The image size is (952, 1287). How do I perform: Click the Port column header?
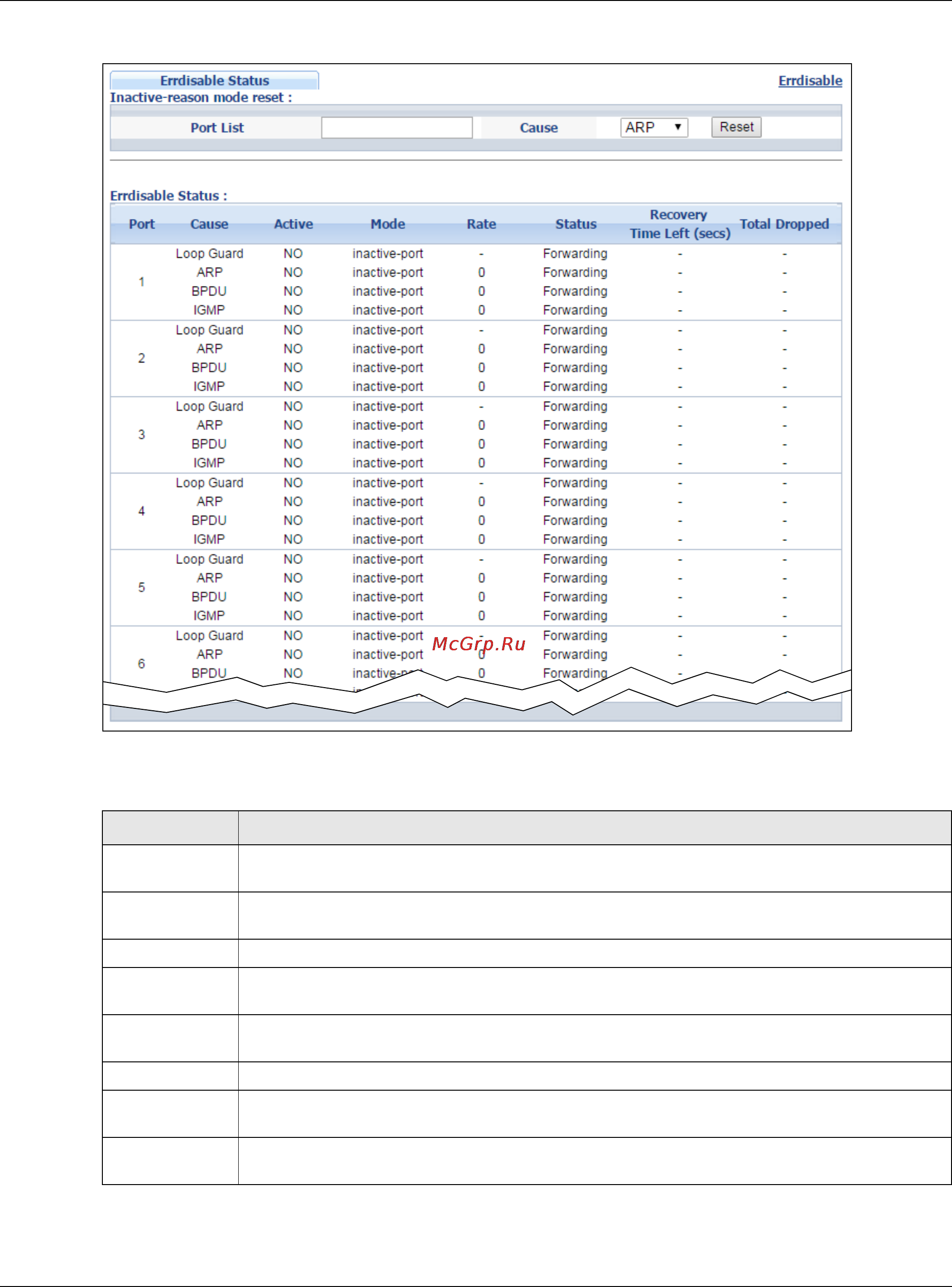click(142, 224)
